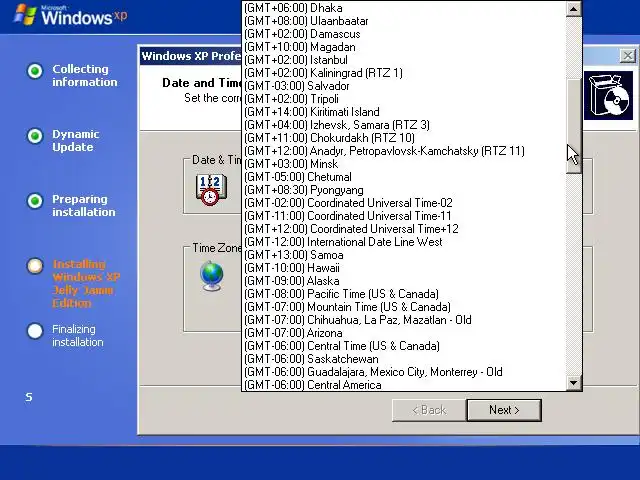
Task: Click the Next button
Action: (x=504, y=410)
